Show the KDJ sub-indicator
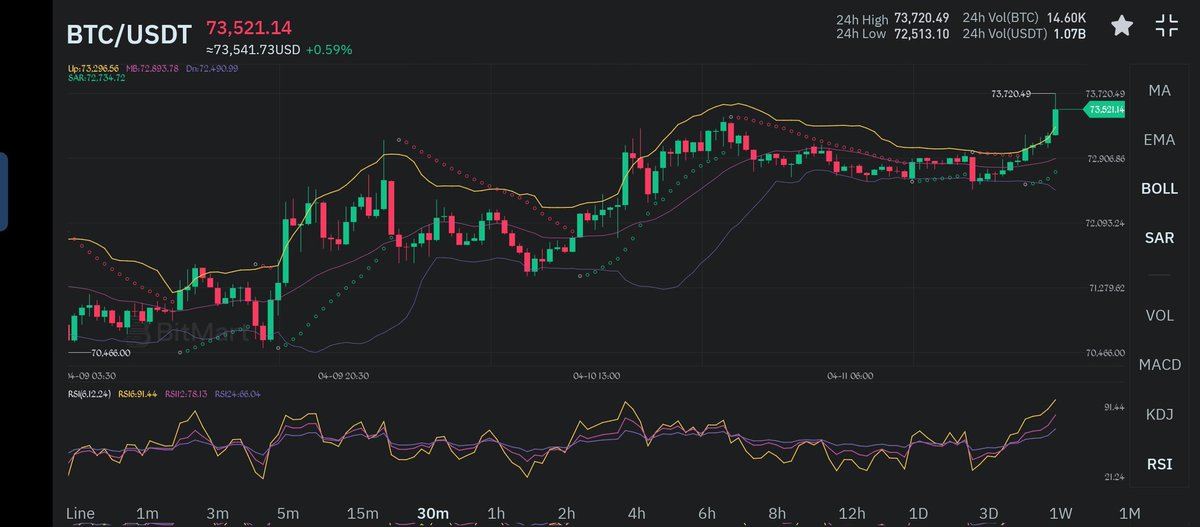Screen dimensions: 1200x527 [1160, 414]
